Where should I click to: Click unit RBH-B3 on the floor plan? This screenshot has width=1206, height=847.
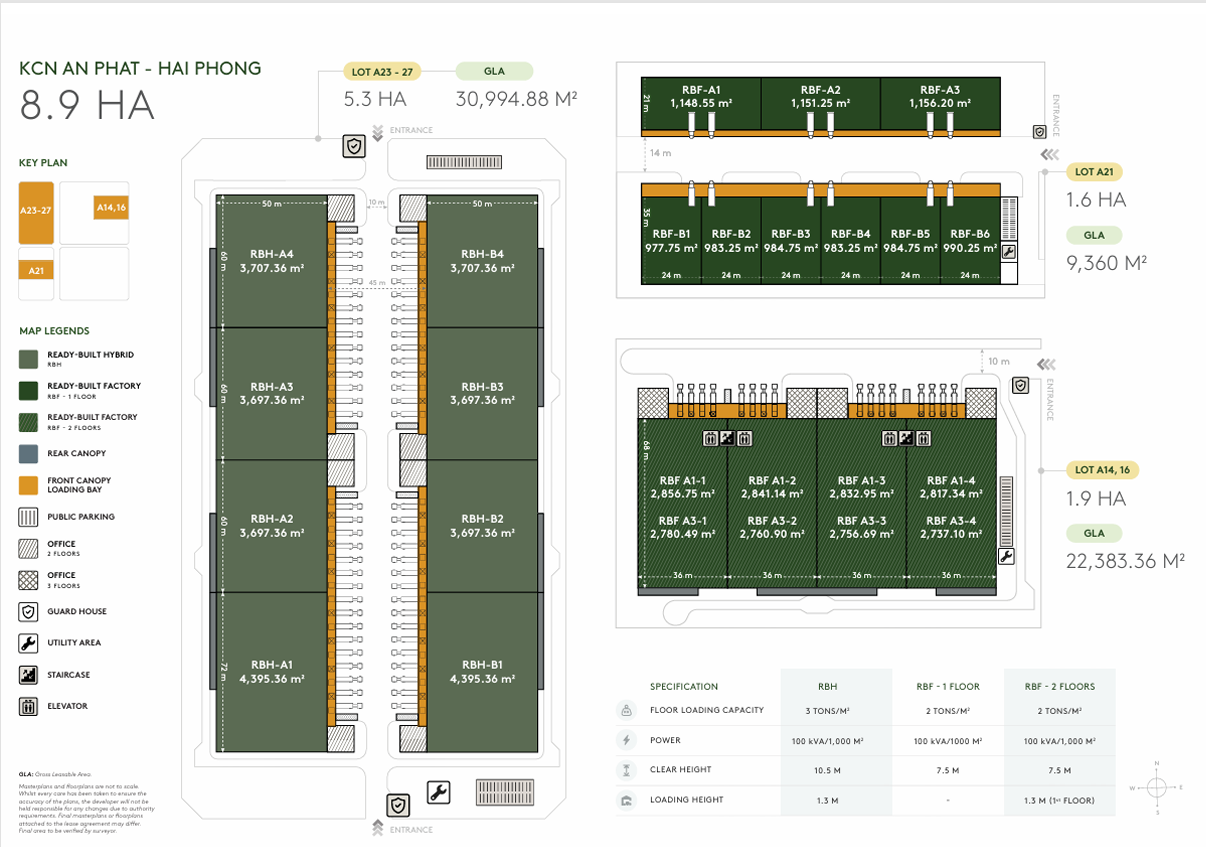pyautogui.click(x=483, y=393)
